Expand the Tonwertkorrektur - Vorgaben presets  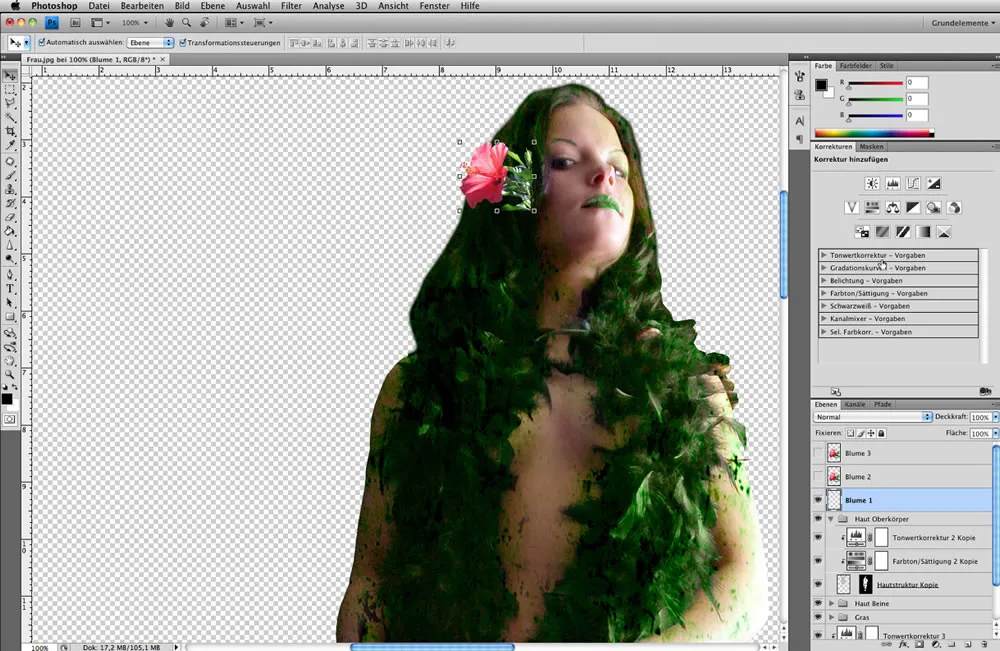tap(826, 255)
